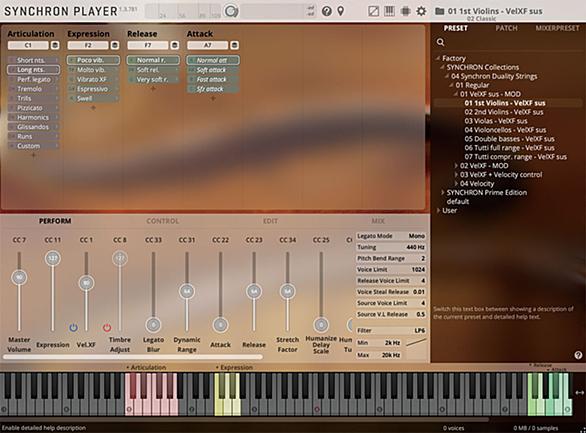Open the Legato Mode Mono dropdown
Image resolution: width=586 pixels, height=433 pixels.
[x=391, y=236]
